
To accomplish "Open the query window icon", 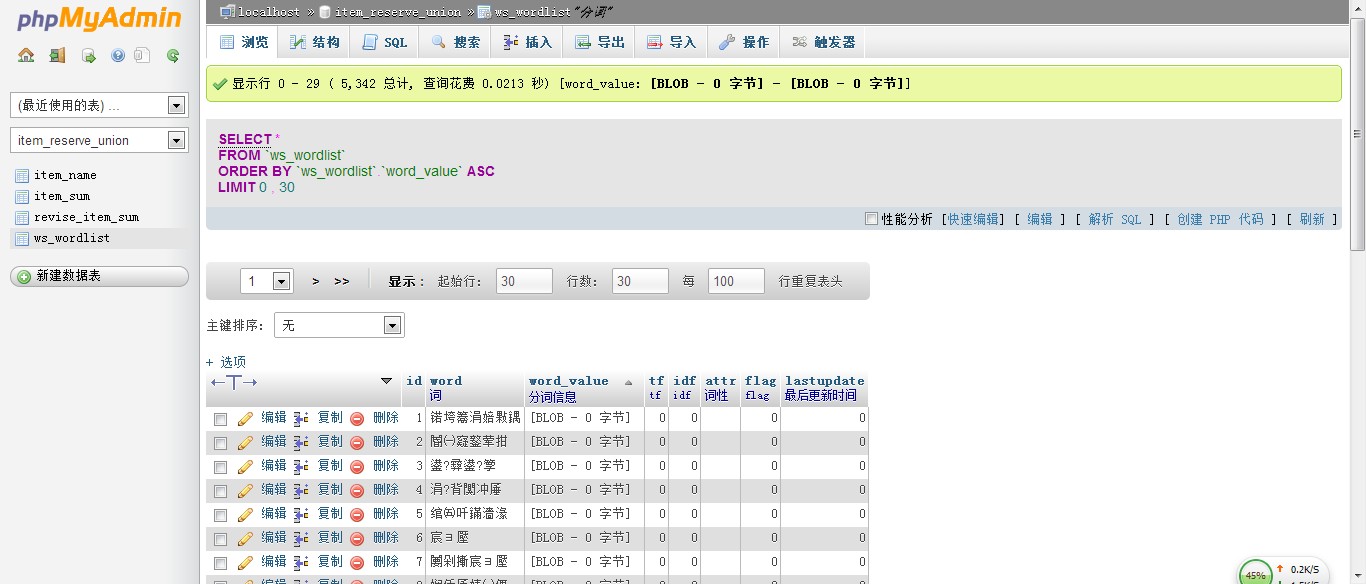I will click(x=88, y=56).
